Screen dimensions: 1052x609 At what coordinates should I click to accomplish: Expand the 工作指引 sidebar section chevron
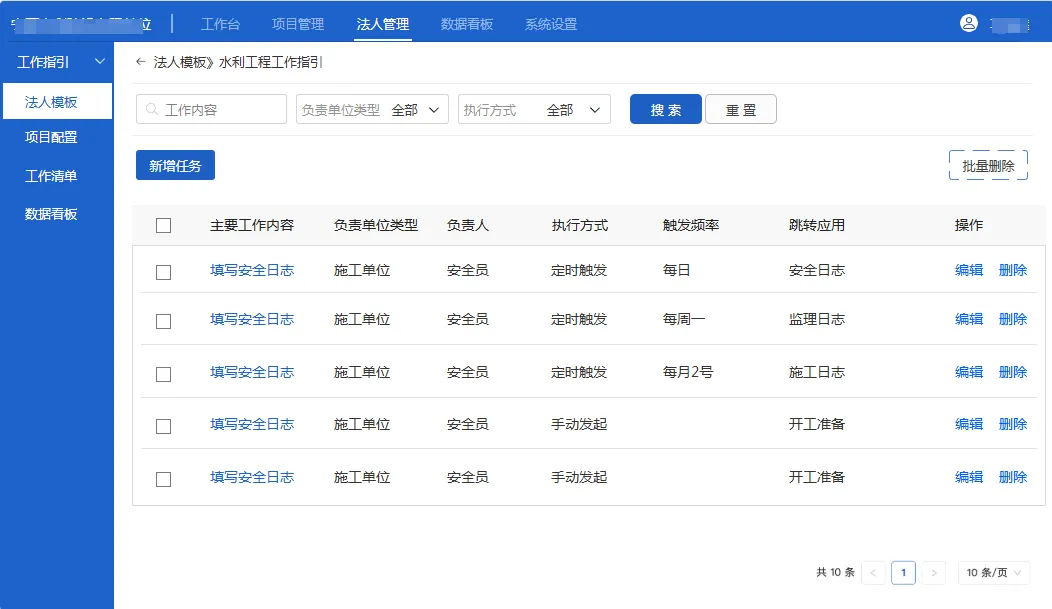pyautogui.click(x=100, y=62)
